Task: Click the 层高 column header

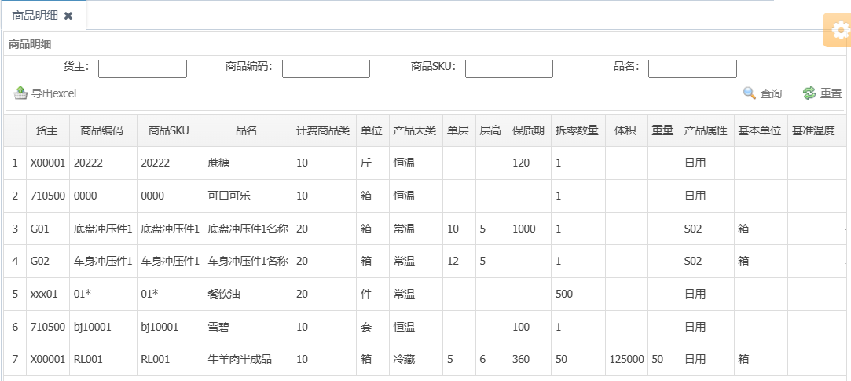Action: coord(491,131)
